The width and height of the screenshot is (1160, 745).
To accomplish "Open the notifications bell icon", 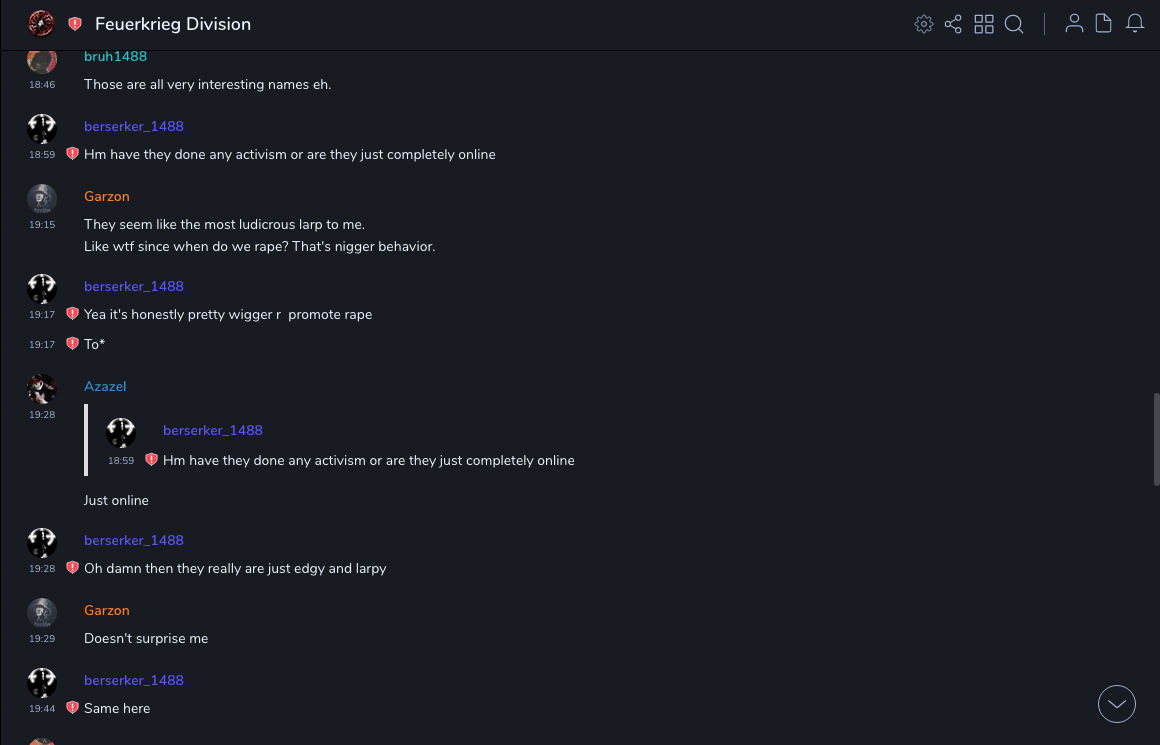I will click(1135, 24).
